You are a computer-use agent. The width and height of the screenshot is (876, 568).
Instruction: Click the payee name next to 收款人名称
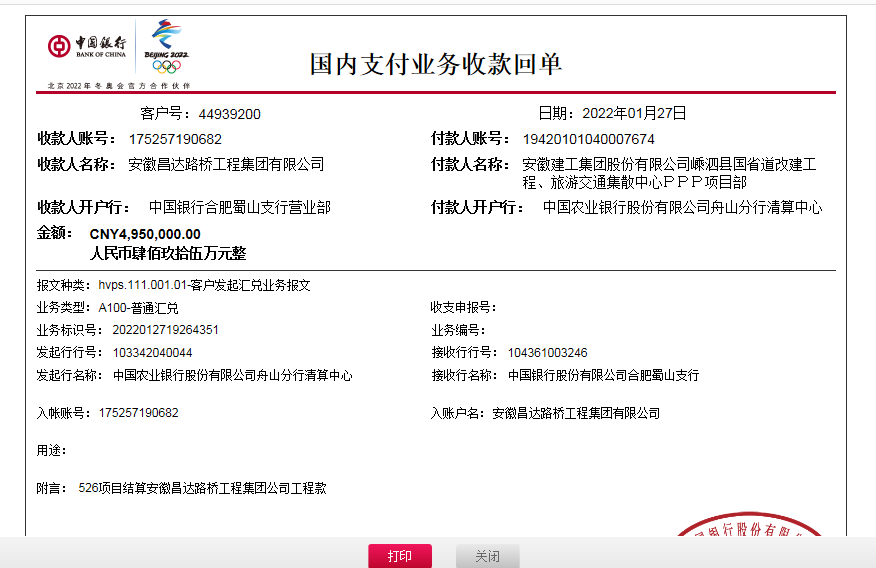[226, 164]
